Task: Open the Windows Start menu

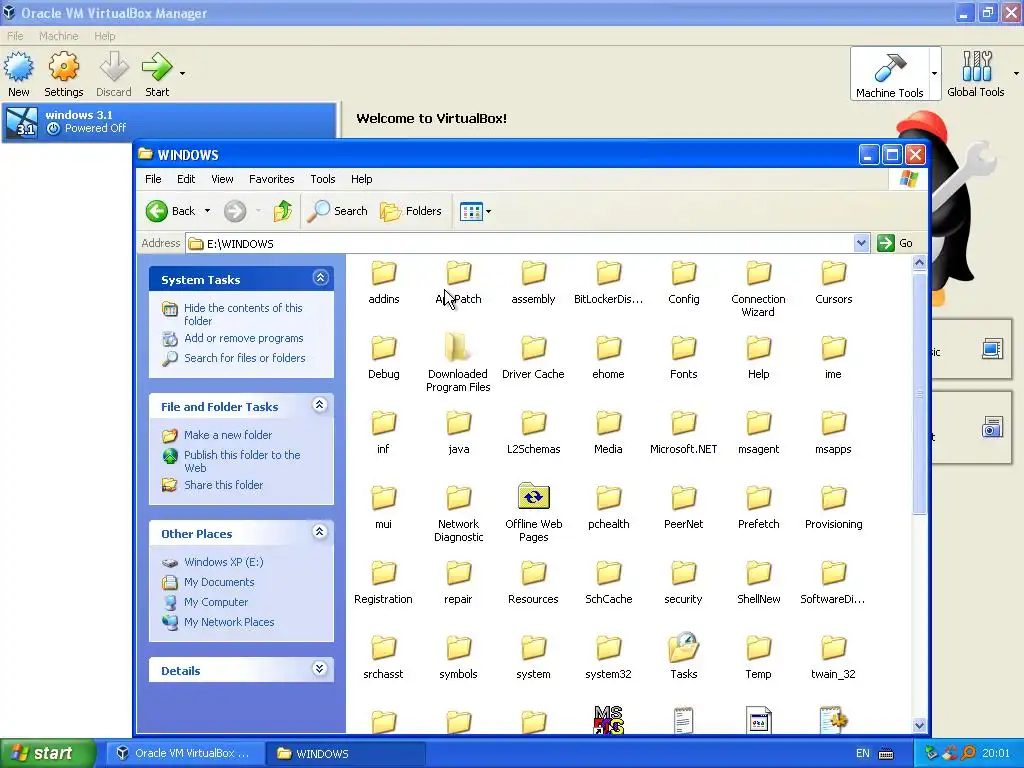Action: click(x=47, y=753)
